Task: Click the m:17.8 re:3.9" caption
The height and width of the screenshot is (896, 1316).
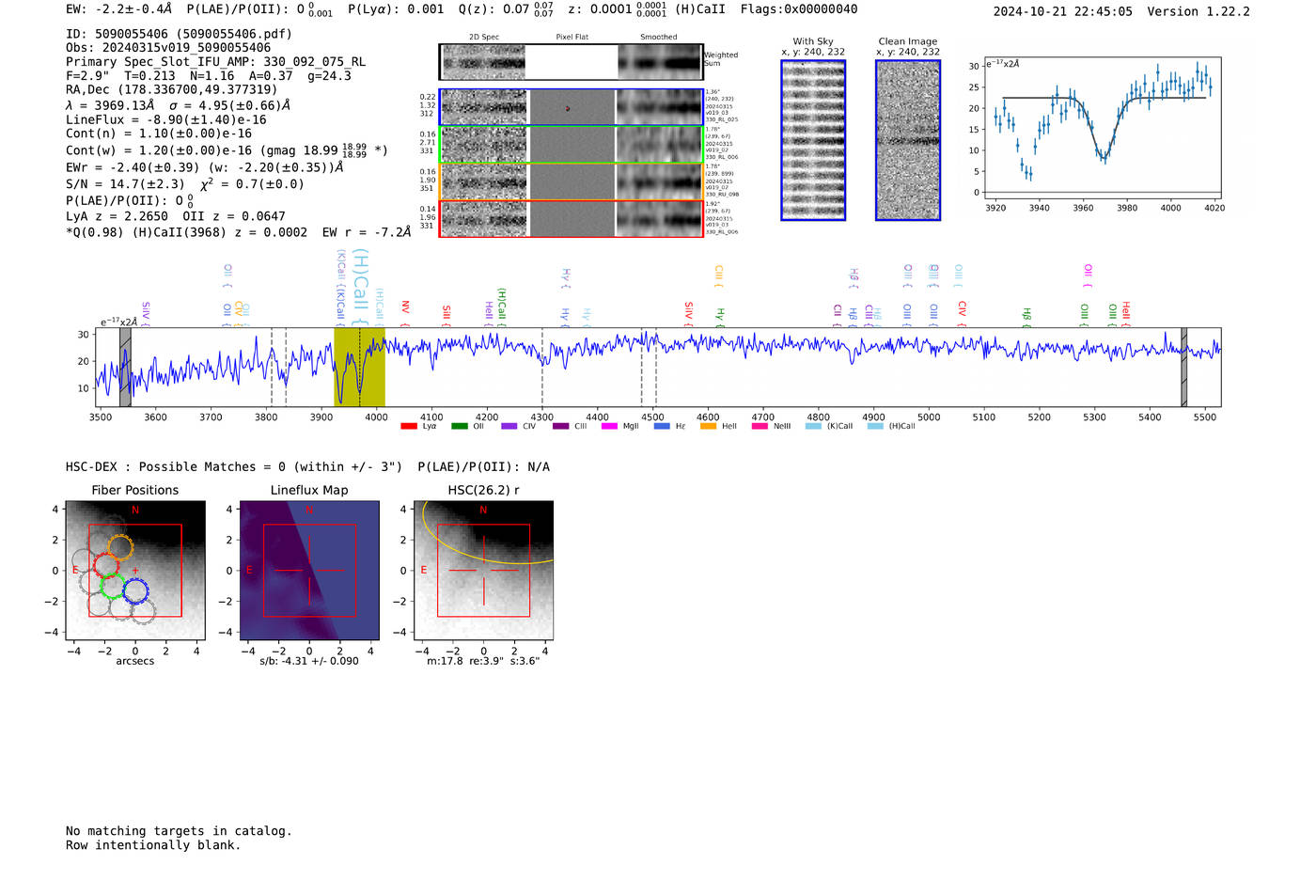Action: [483, 661]
